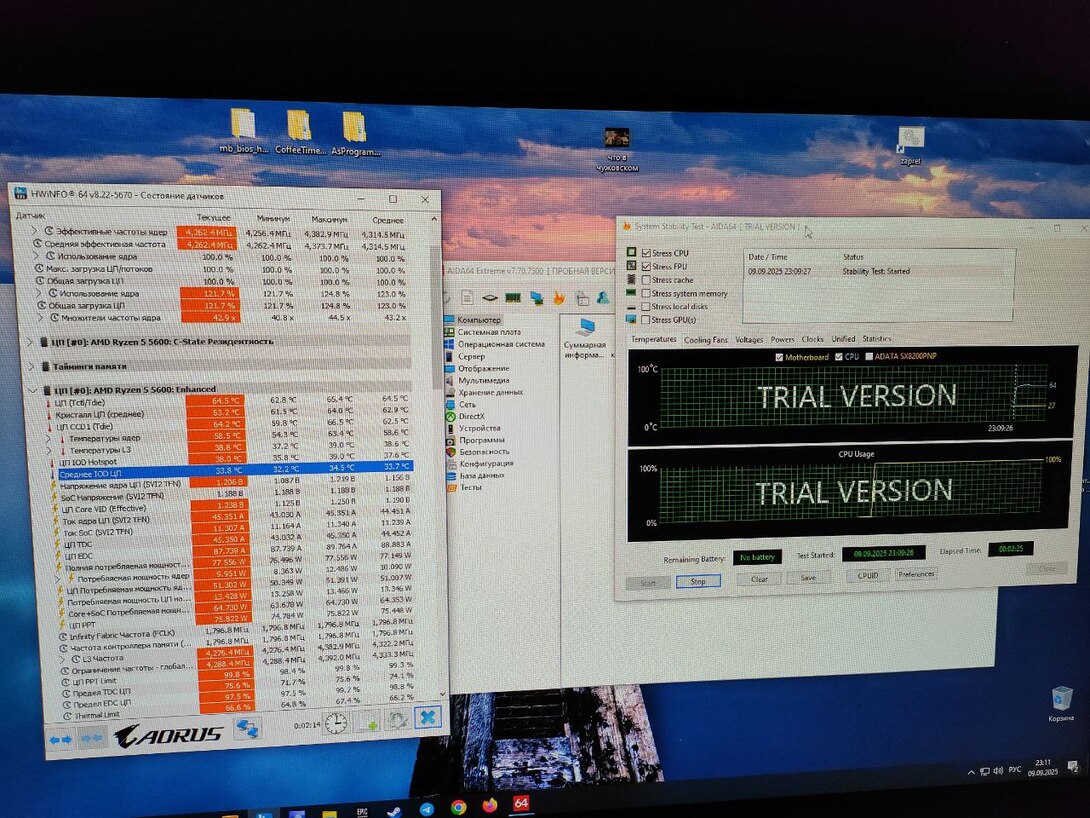Enable the Stress cache checkbox
1090x818 pixels.
(x=646, y=279)
